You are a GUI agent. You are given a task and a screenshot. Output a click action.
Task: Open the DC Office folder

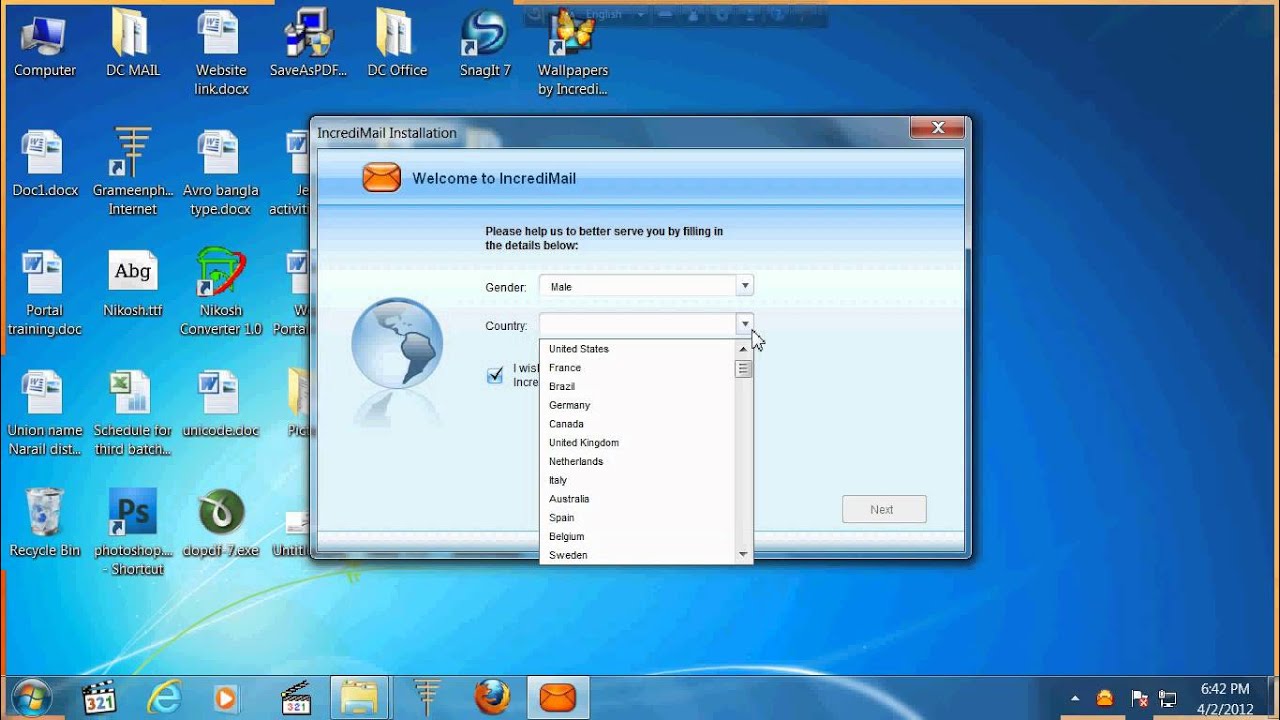(397, 45)
